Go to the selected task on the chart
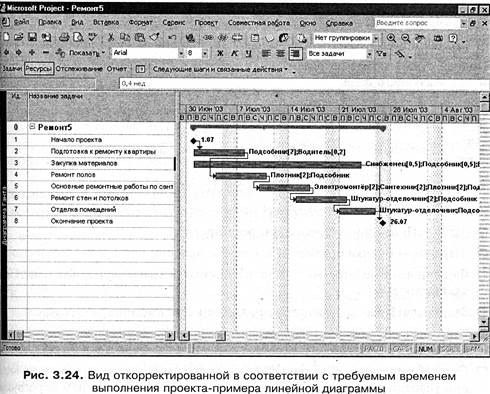The image size is (490, 394). (420, 38)
